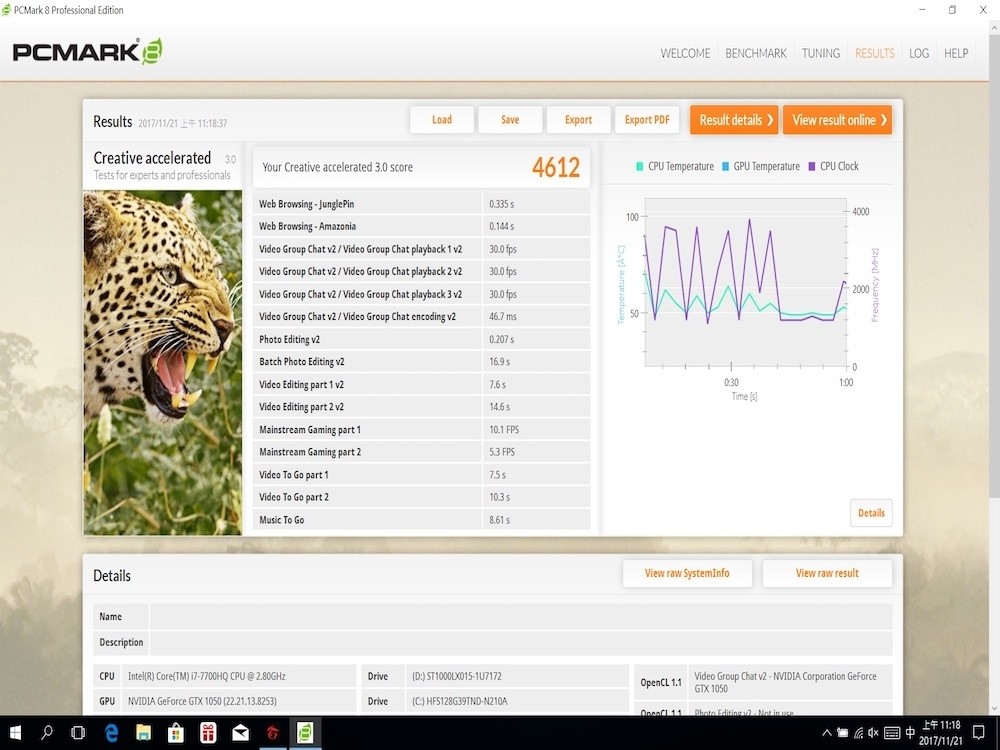
Task: Click the volume icon in system tray
Action: pyautogui.click(x=871, y=733)
